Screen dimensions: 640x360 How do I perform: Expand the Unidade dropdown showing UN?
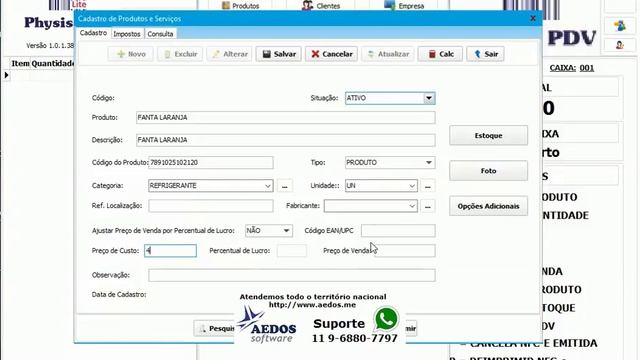[x=412, y=186]
